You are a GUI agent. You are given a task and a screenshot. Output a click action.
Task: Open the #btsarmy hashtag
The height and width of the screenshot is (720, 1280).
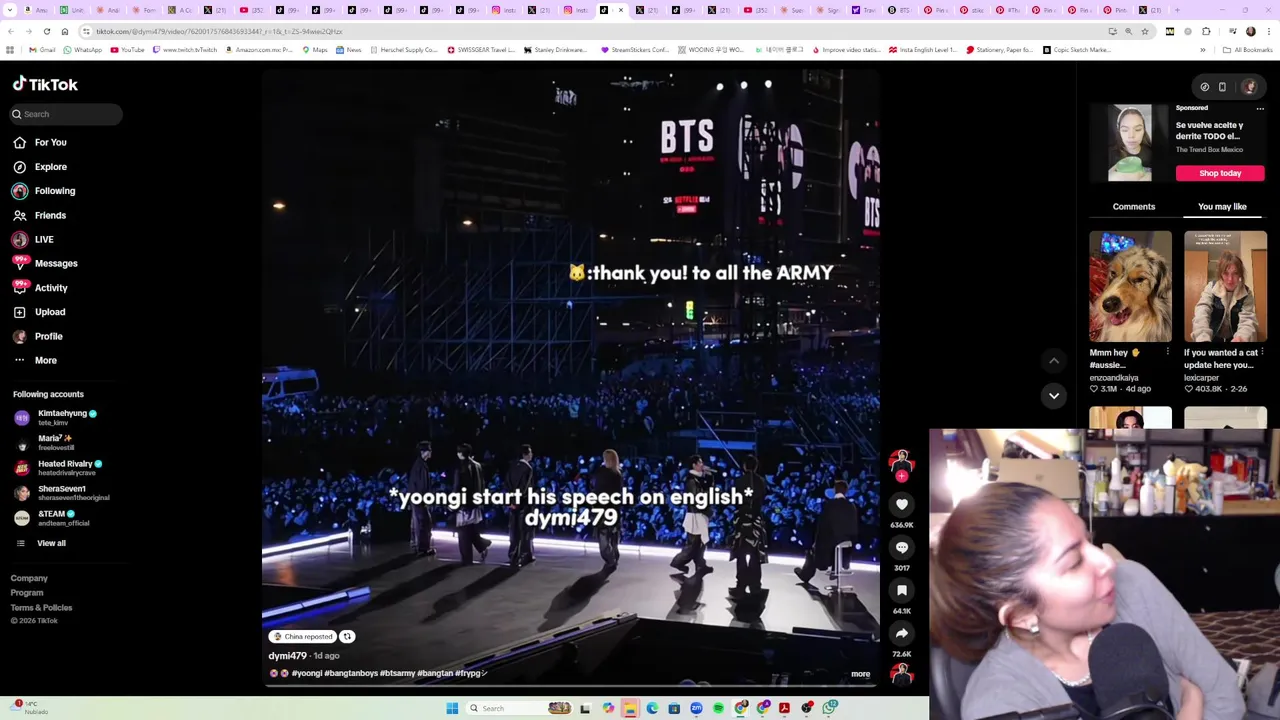(x=397, y=674)
